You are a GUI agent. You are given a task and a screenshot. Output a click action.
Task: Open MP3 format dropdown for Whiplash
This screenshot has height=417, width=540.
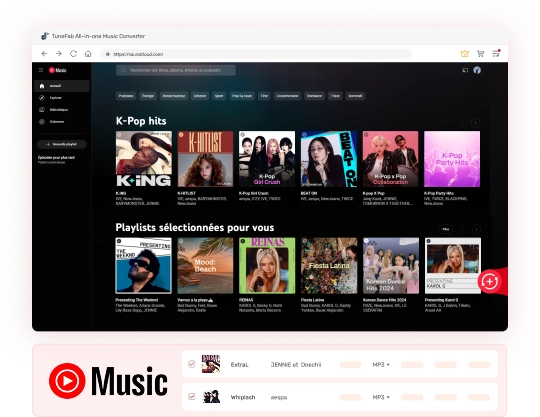(381, 397)
